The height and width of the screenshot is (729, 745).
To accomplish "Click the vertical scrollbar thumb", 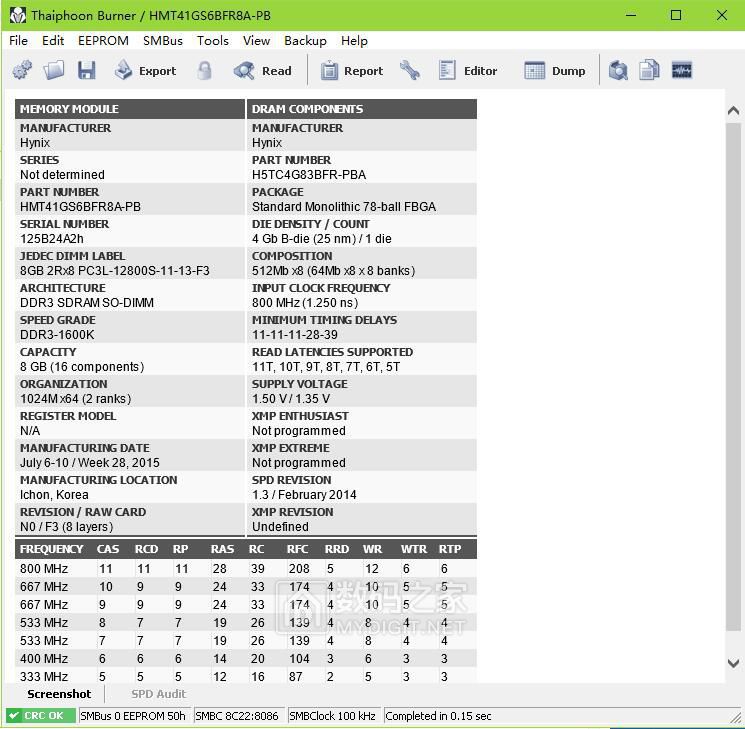I will 733,377.
